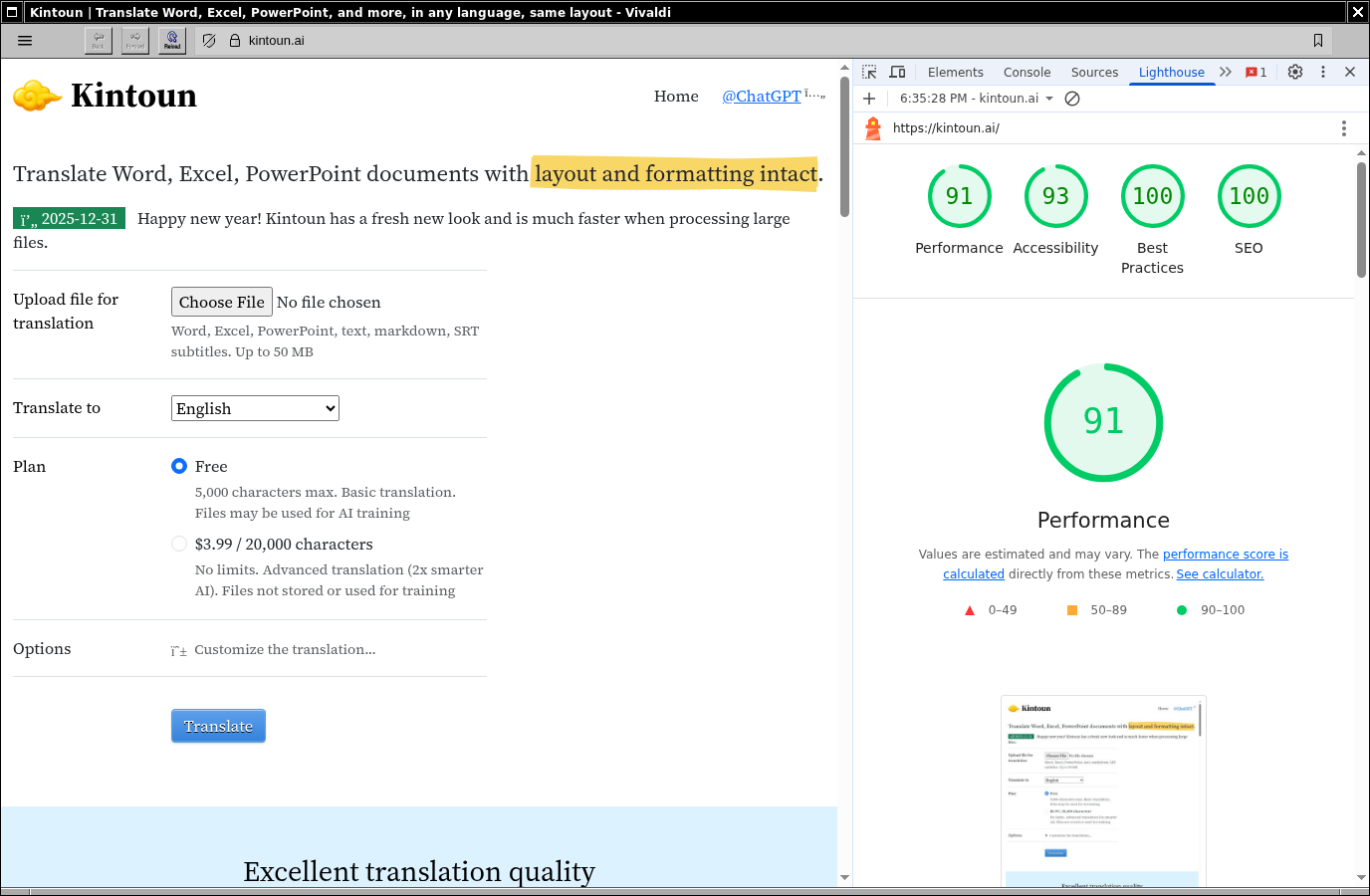Click the red issues counter showing 1
The width and height of the screenshot is (1370, 896).
1256,71
